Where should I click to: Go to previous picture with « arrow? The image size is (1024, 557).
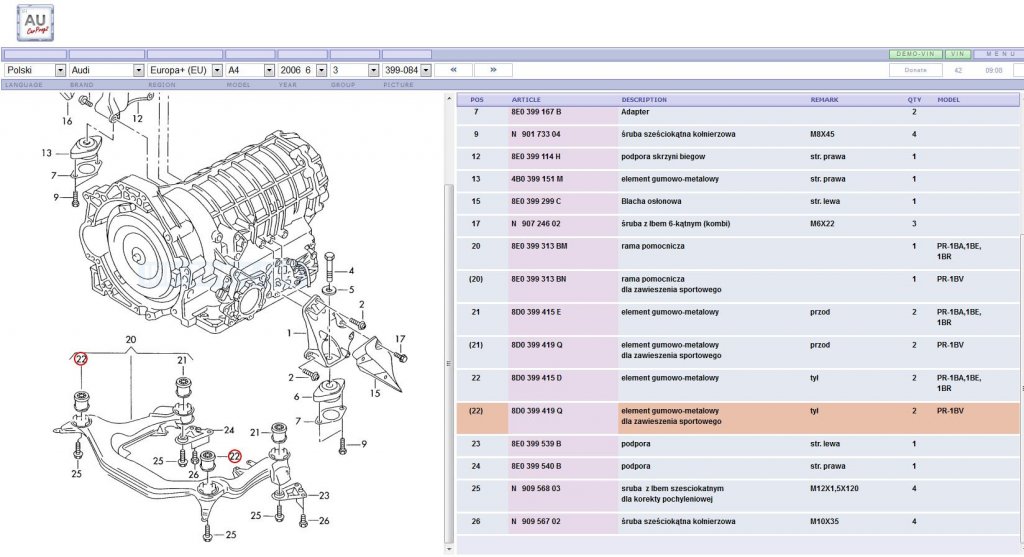pyautogui.click(x=453, y=70)
